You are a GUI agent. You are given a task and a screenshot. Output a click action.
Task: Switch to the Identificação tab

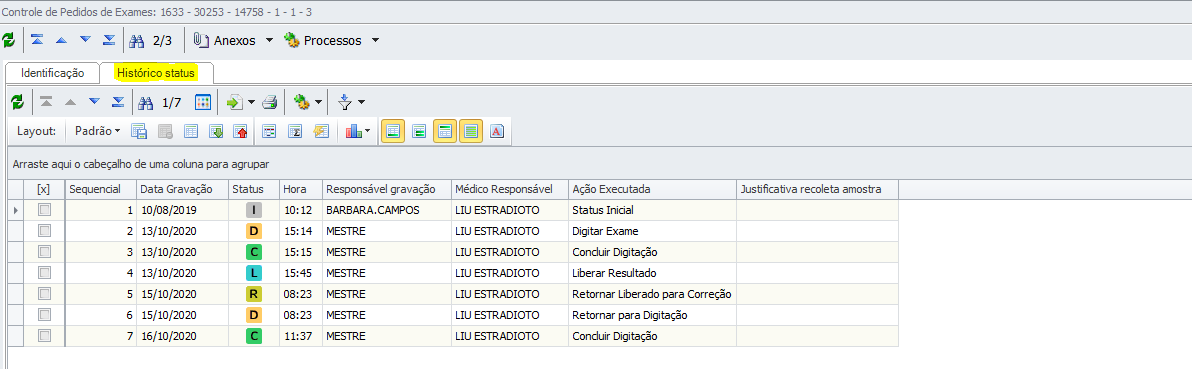(52, 73)
